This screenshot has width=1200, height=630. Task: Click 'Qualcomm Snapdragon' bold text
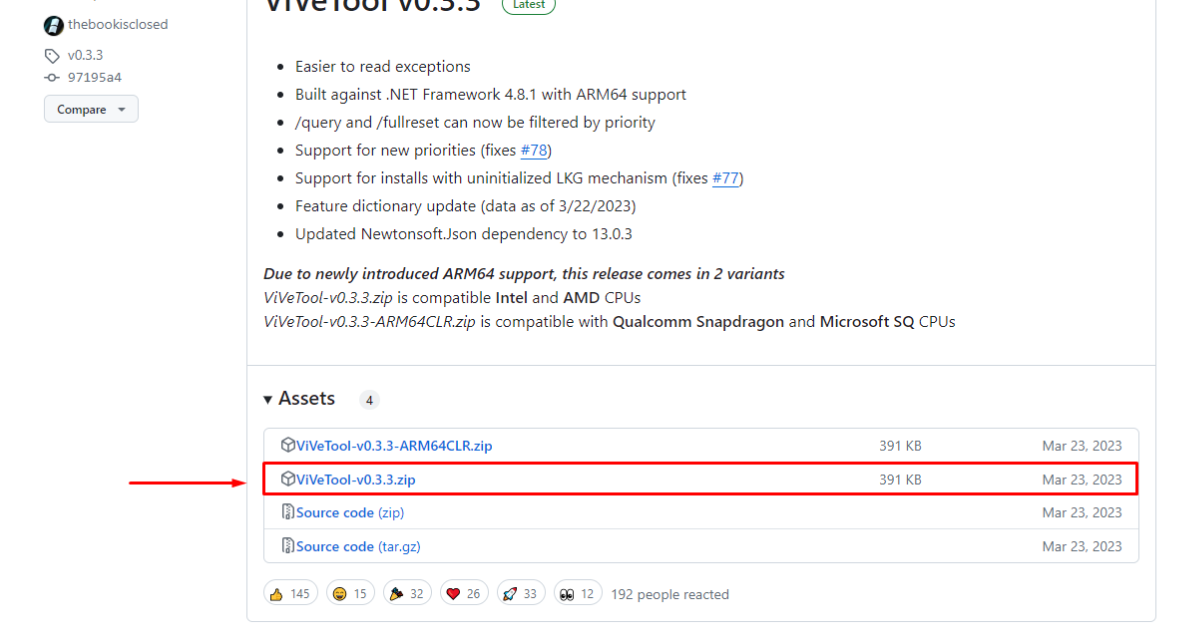tap(699, 322)
